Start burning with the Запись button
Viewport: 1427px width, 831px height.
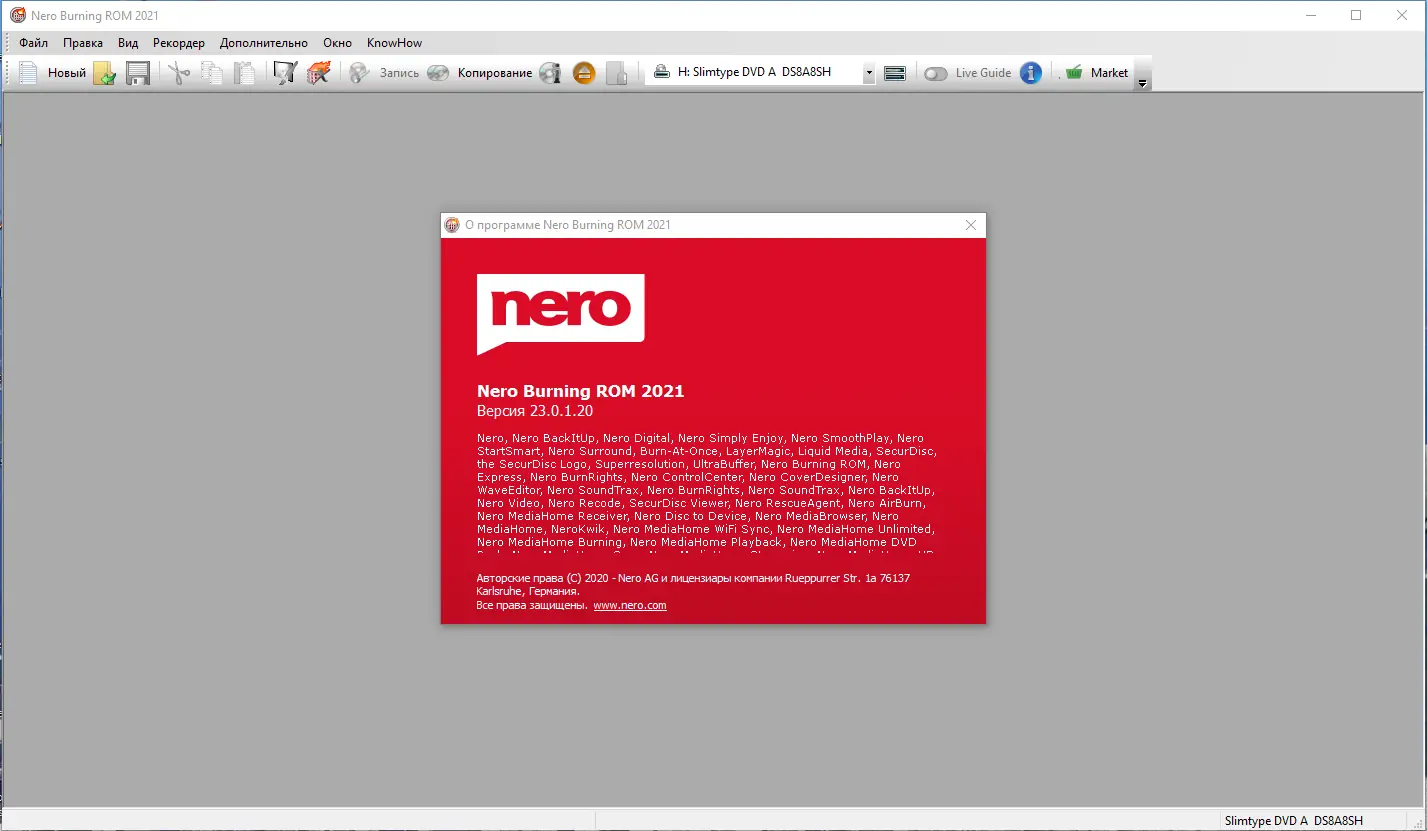click(x=384, y=73)
